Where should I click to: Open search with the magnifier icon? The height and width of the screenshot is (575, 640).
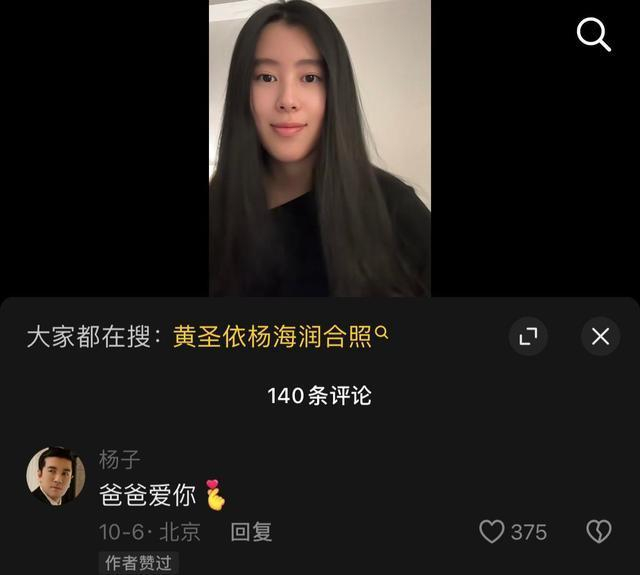point(593,34)
